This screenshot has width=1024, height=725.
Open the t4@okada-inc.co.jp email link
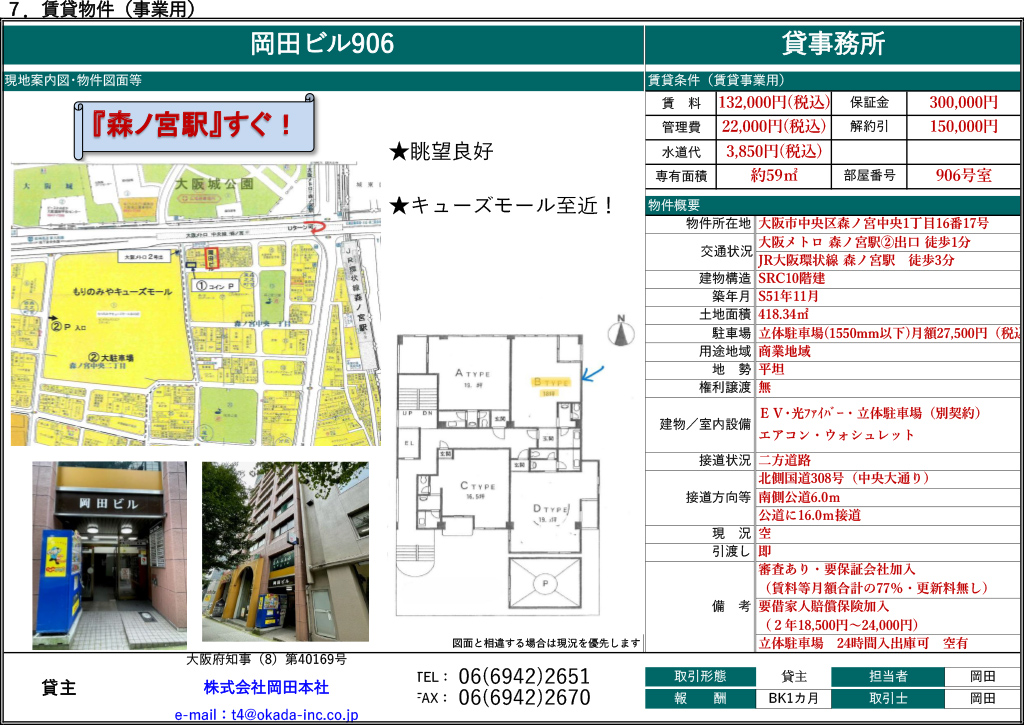[x=266, y=715]
